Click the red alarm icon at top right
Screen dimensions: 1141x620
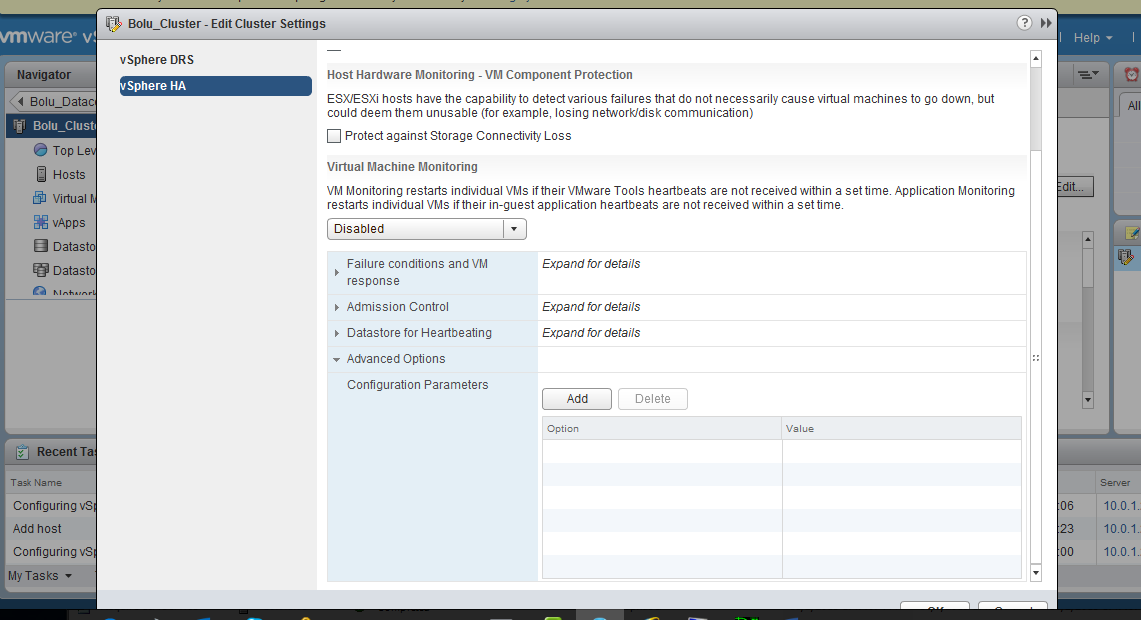1132,74
